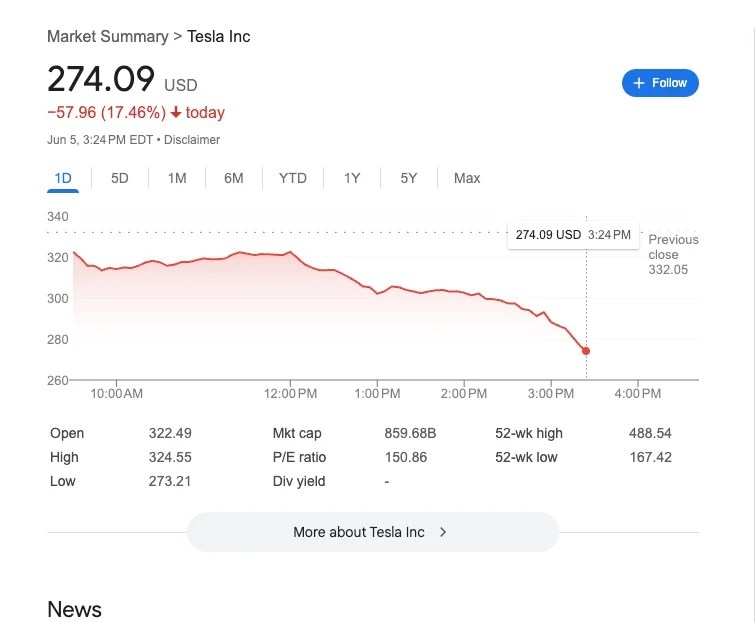Switch to the 1D chart tab
The height and width of the screenshot is (622, 756).
pos(63,178)
